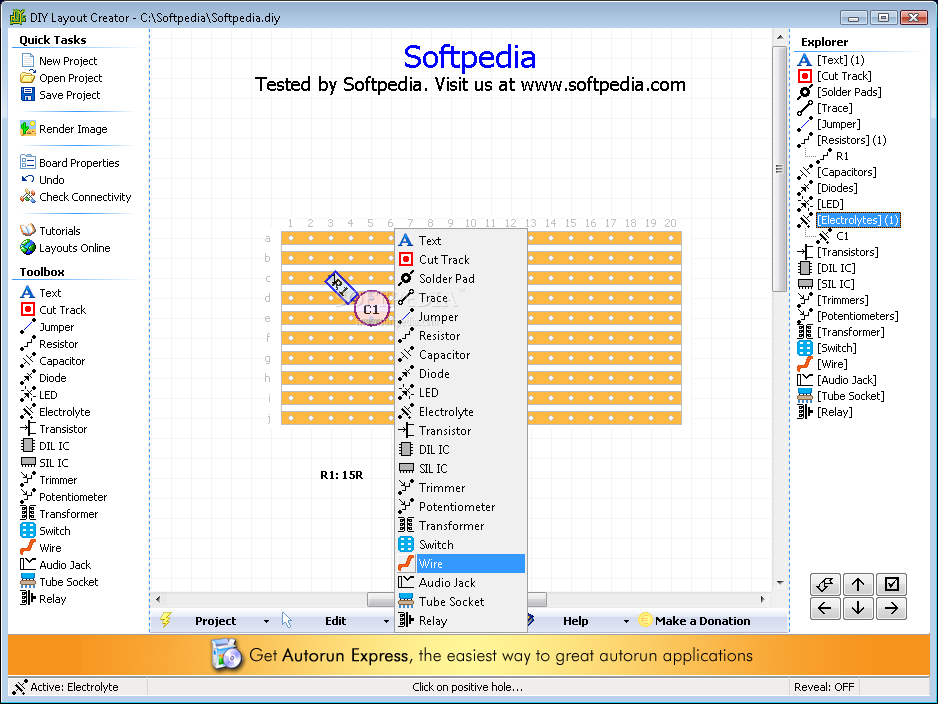Choose Text in the popup menu
The height and width of the screenshot is (704, 938).
coord(461,240)
